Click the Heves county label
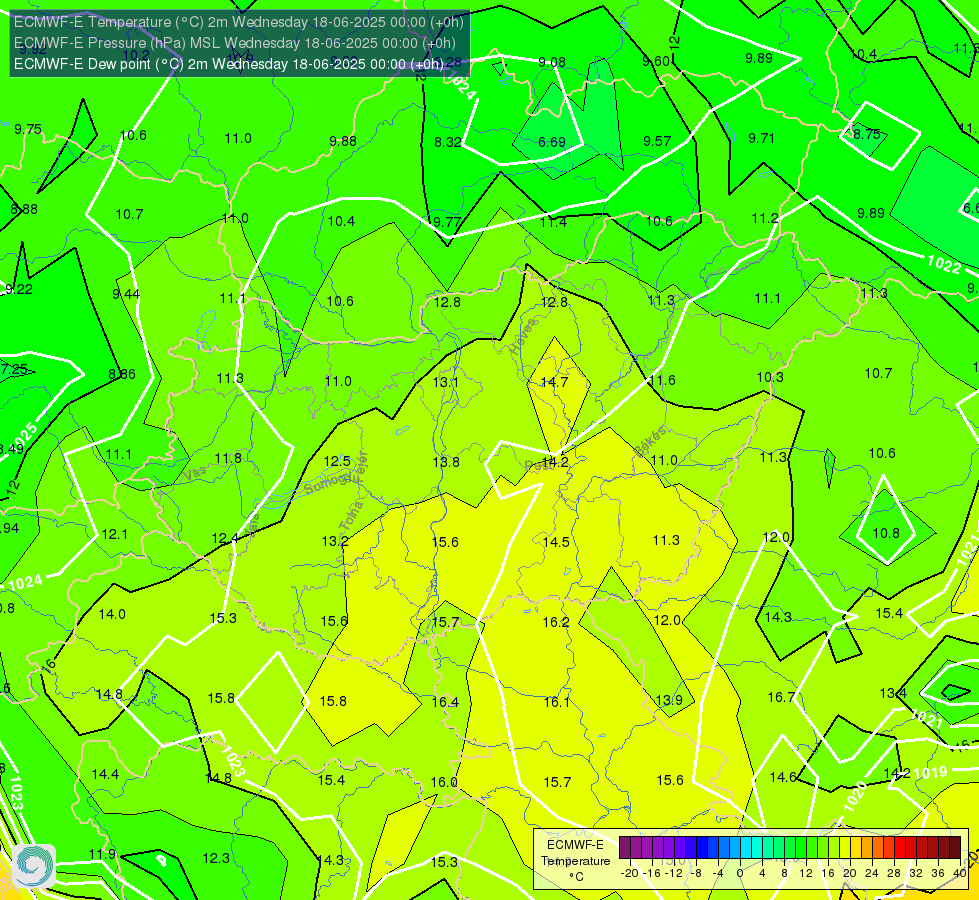The height and width of the screenshot is (900, 979). [523, 337]
